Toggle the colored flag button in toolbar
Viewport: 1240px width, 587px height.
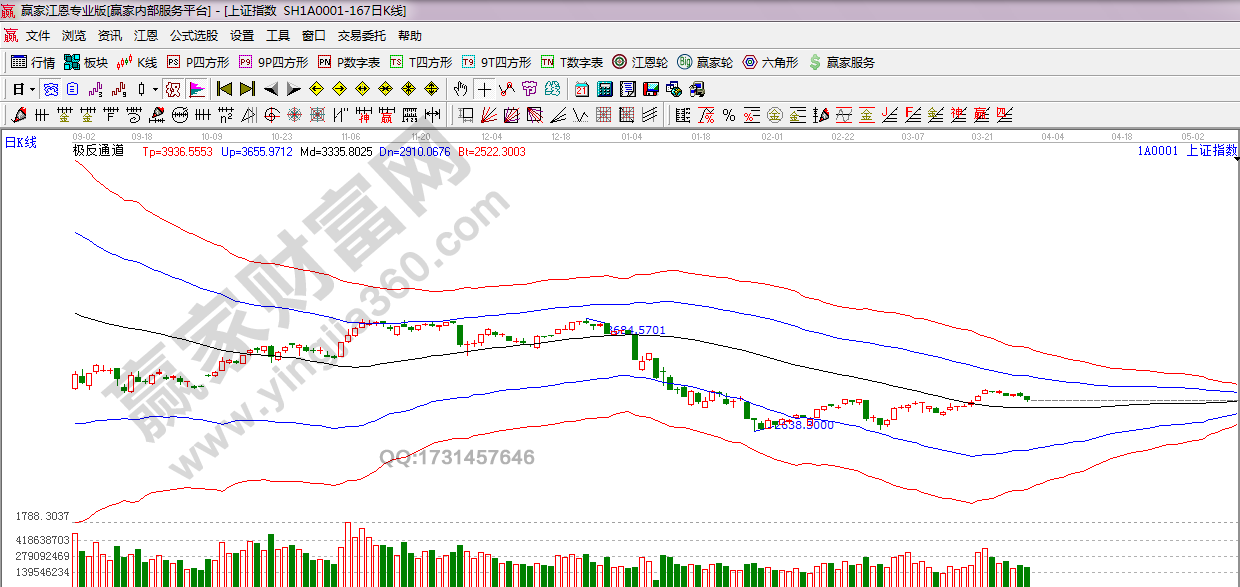[196, 89]
